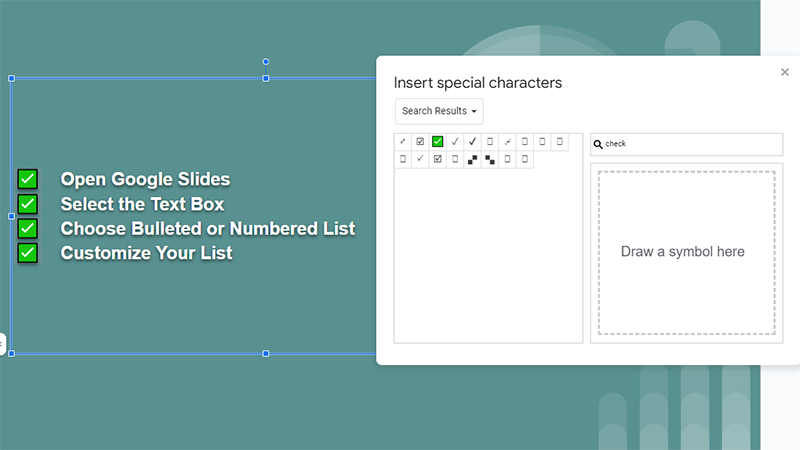Select the ballot box check next to green check
The image size is (800, 450).
pyautogui.click(x=420, y=141)
